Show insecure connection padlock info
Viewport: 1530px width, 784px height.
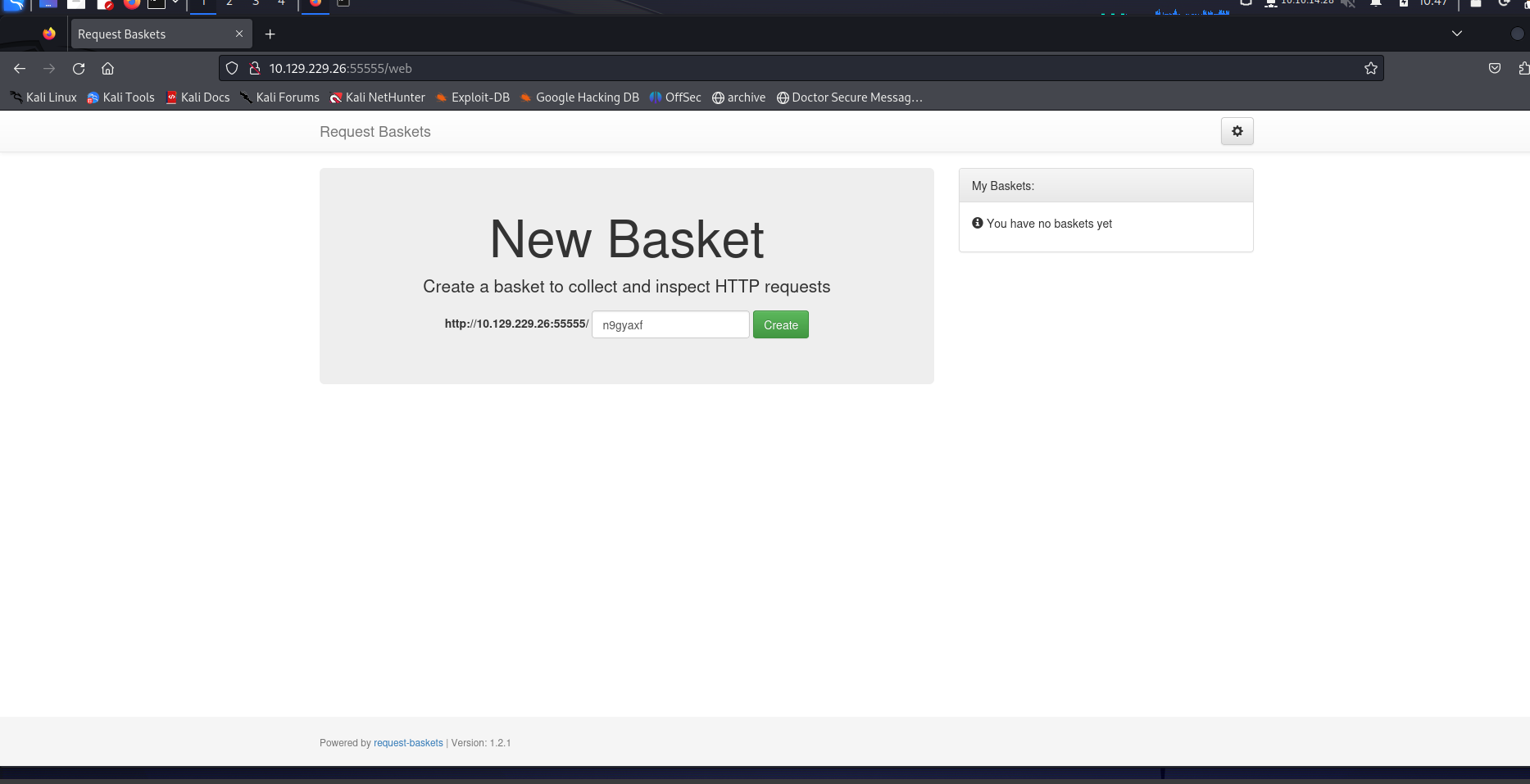pyautogui.click(x=254, y=69)
